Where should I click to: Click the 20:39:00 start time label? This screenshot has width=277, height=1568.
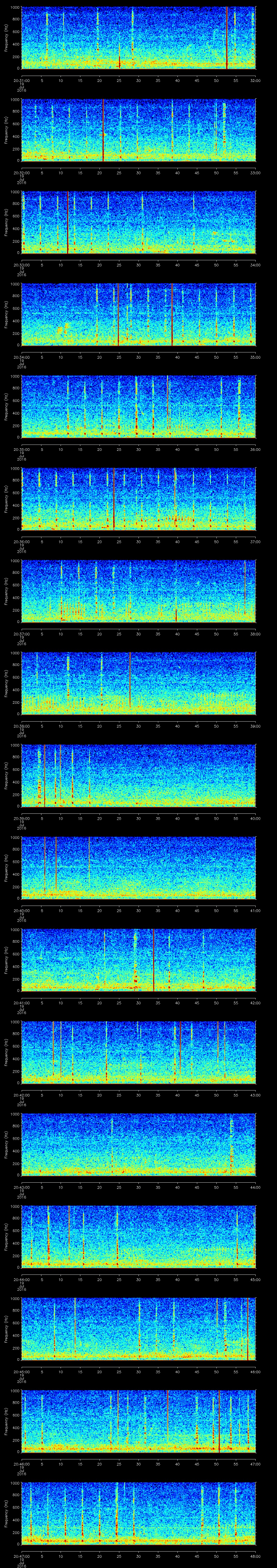click(22, 818)
